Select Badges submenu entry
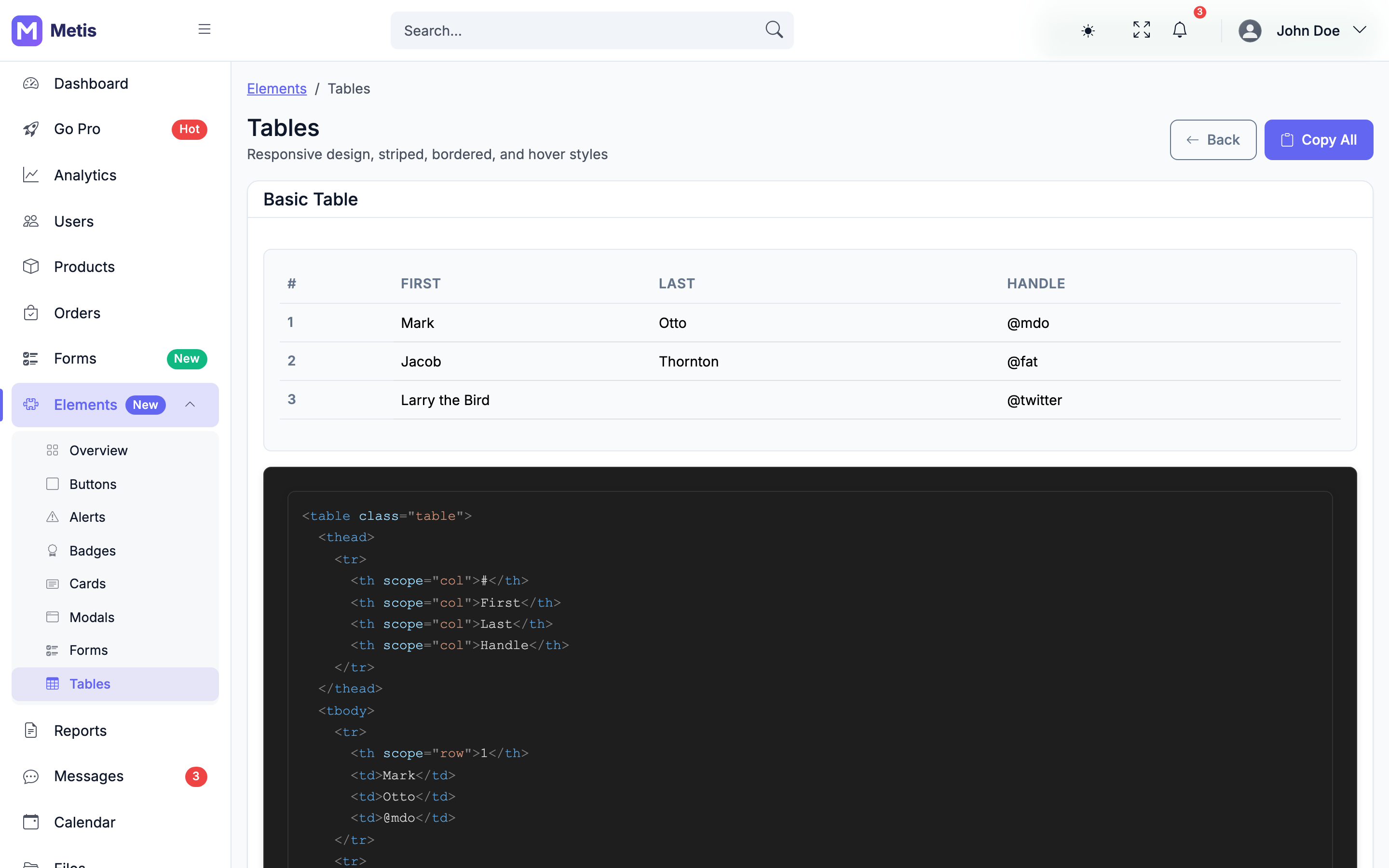The width and height of the screenshot is (1389, 868). pyautogui.click(x=115, y=551)
